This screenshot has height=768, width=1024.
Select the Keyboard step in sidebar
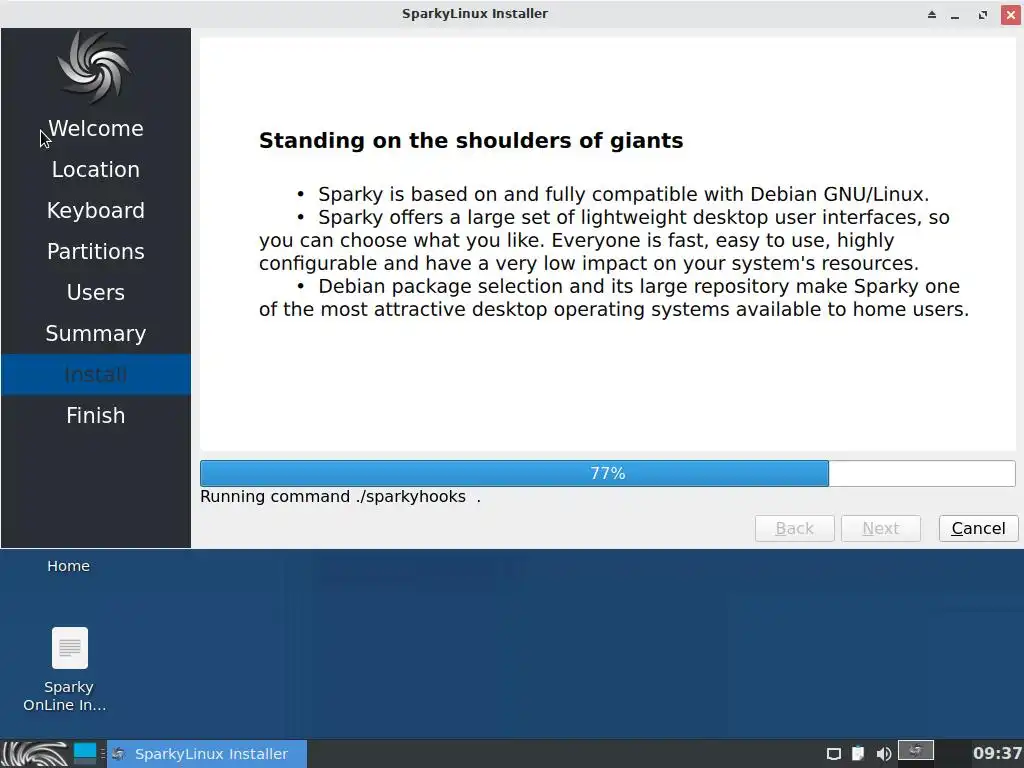tap(95, 210)
